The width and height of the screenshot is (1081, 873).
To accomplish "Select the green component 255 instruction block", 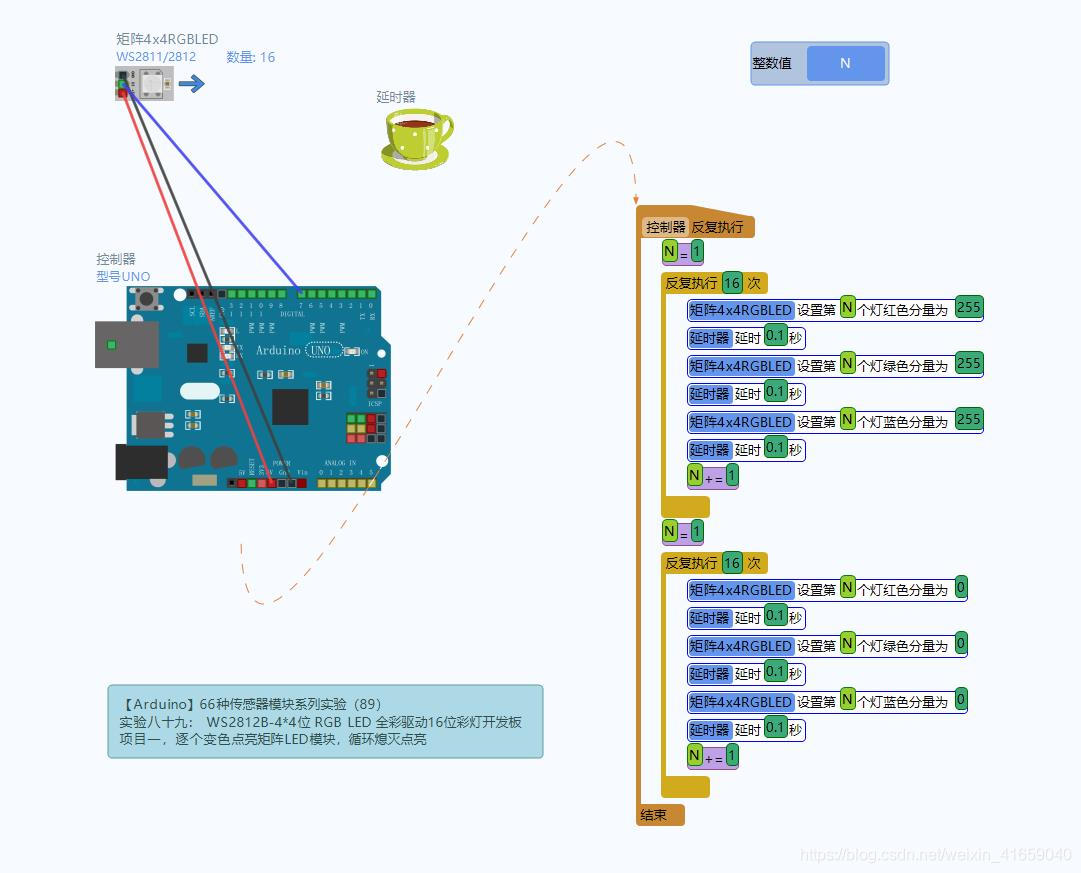I will tap(836, 365).
